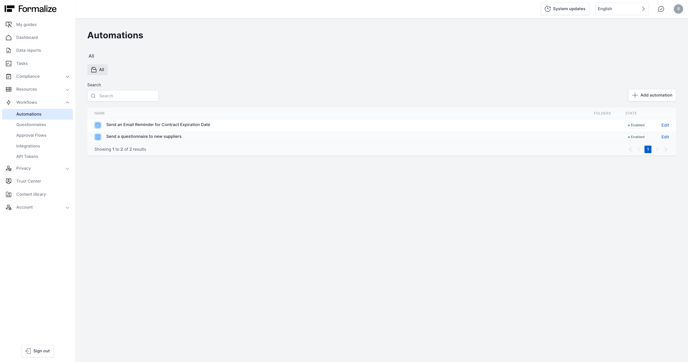Click the STATE column header

(x=631, y=113)
